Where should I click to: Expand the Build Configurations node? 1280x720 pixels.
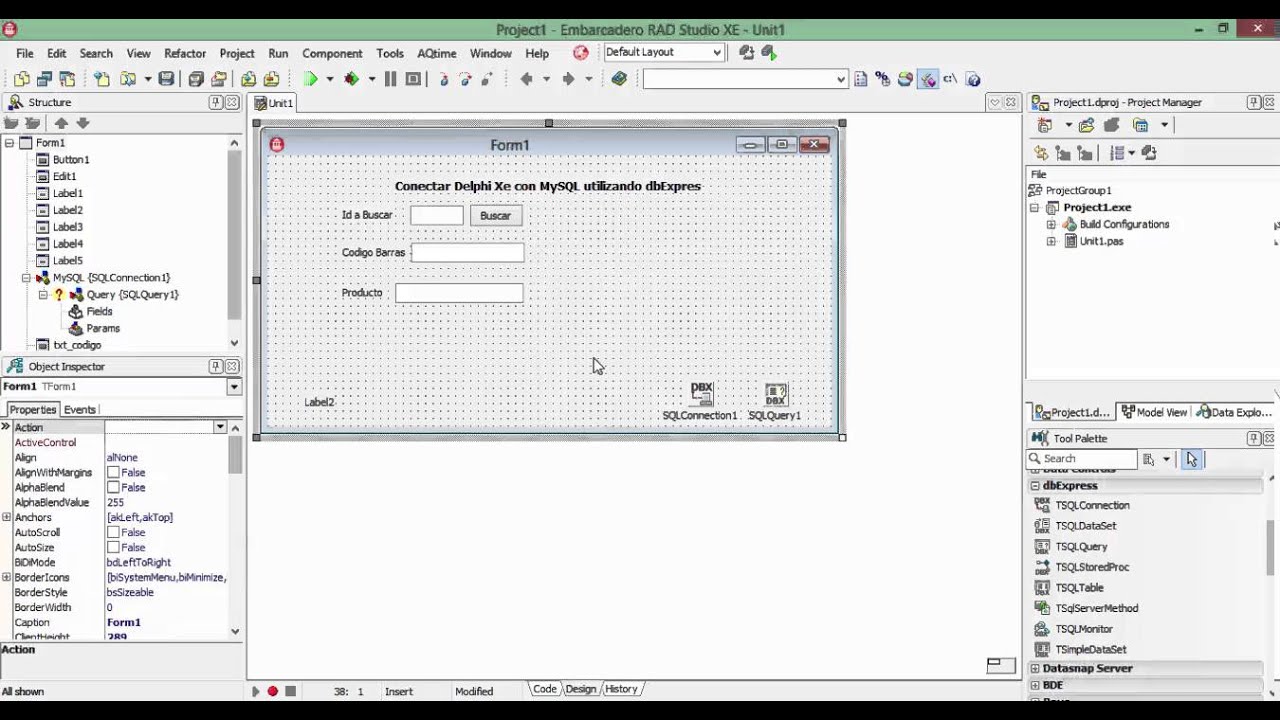1051,225
